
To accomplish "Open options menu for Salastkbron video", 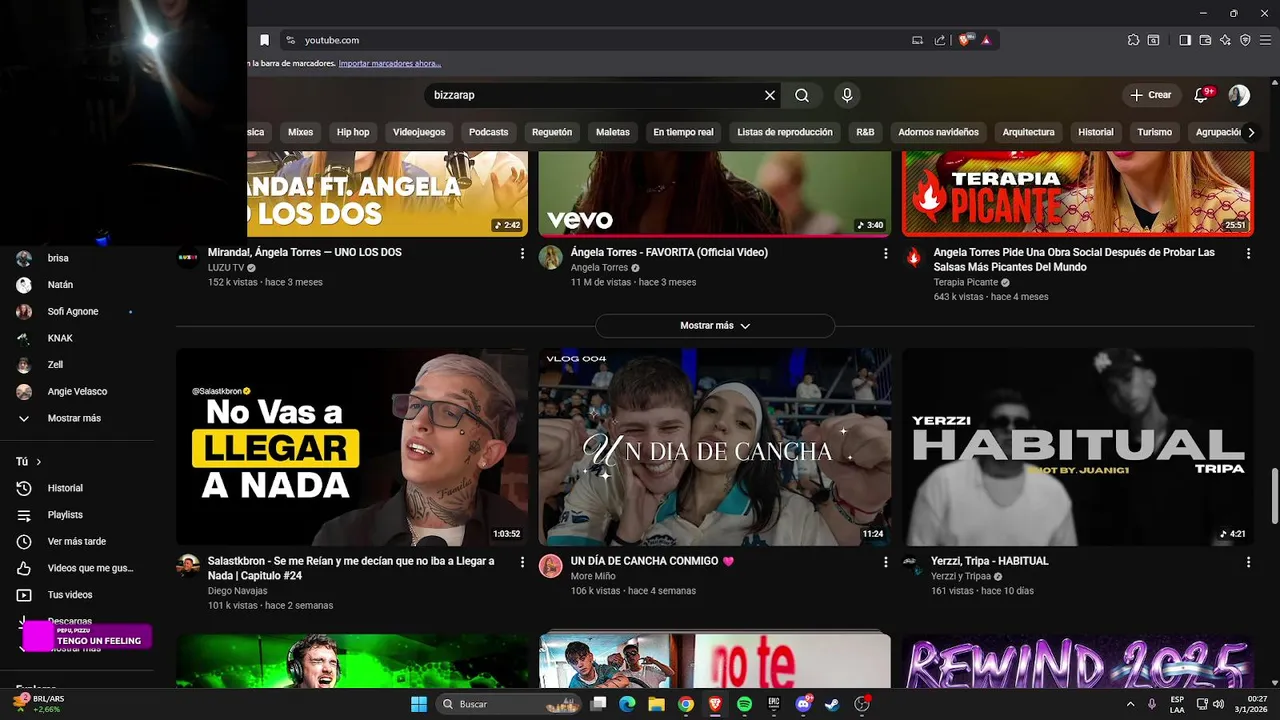I will pyautogui.click(x=522, y=563).
